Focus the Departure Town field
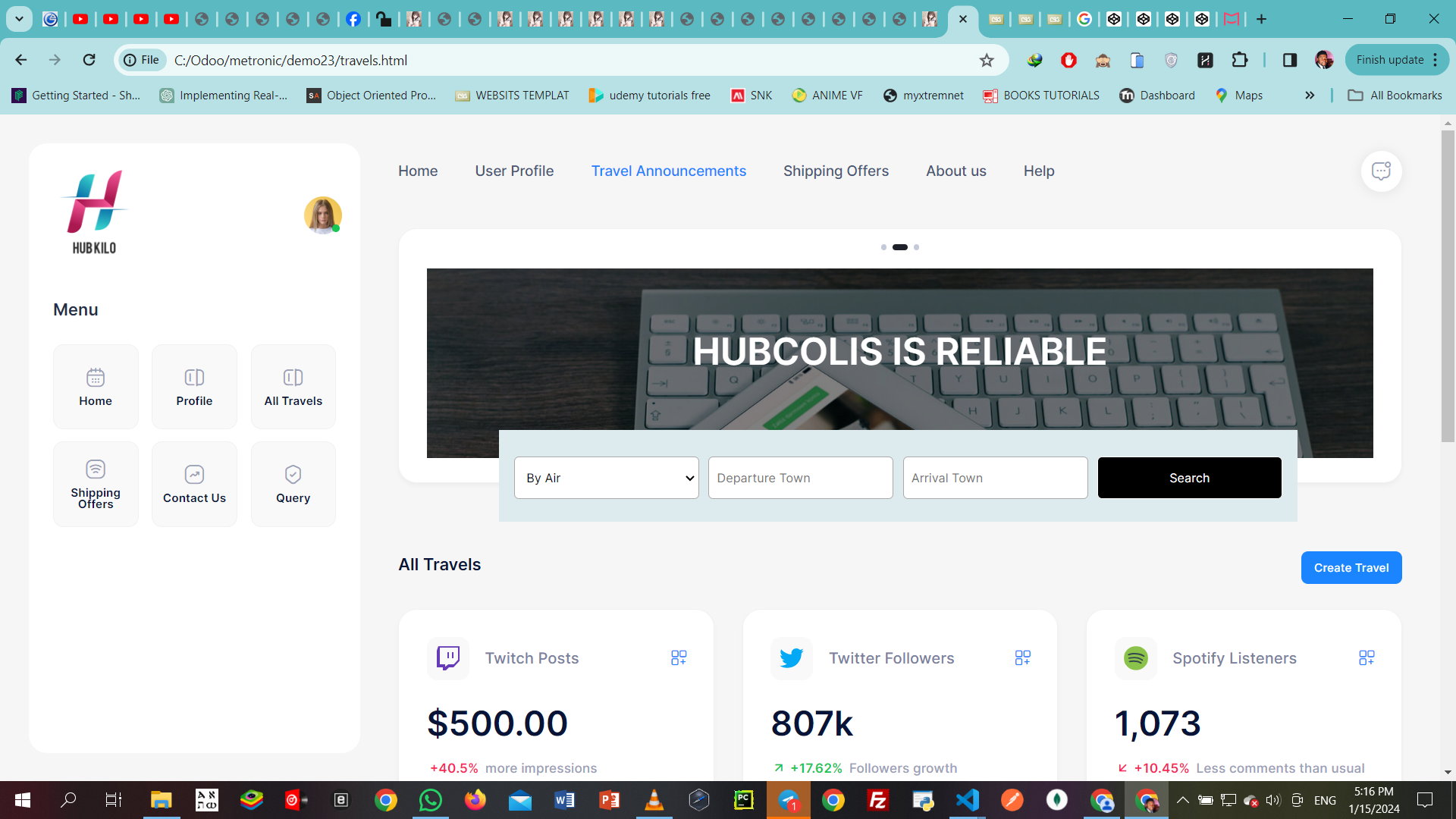Viewport: 1456px width, 819px height. click(x=801, y=478)
